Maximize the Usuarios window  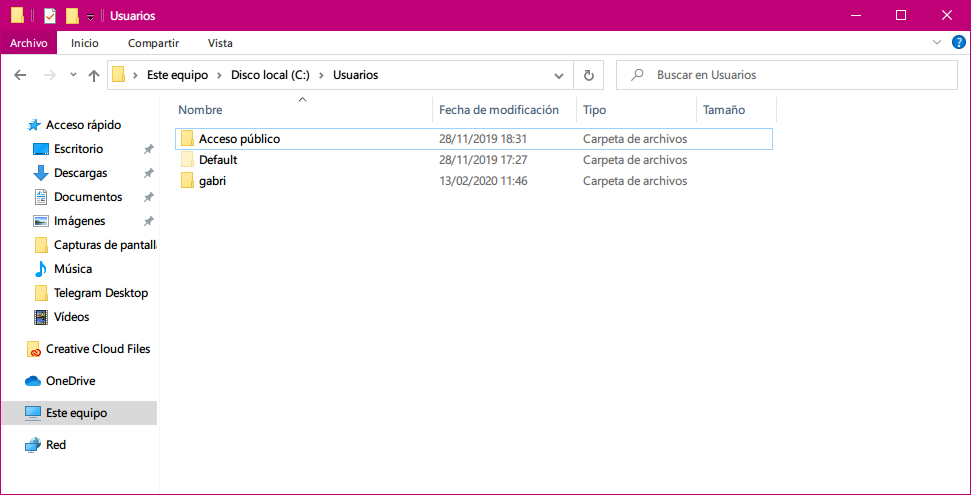tap(901, 15)
